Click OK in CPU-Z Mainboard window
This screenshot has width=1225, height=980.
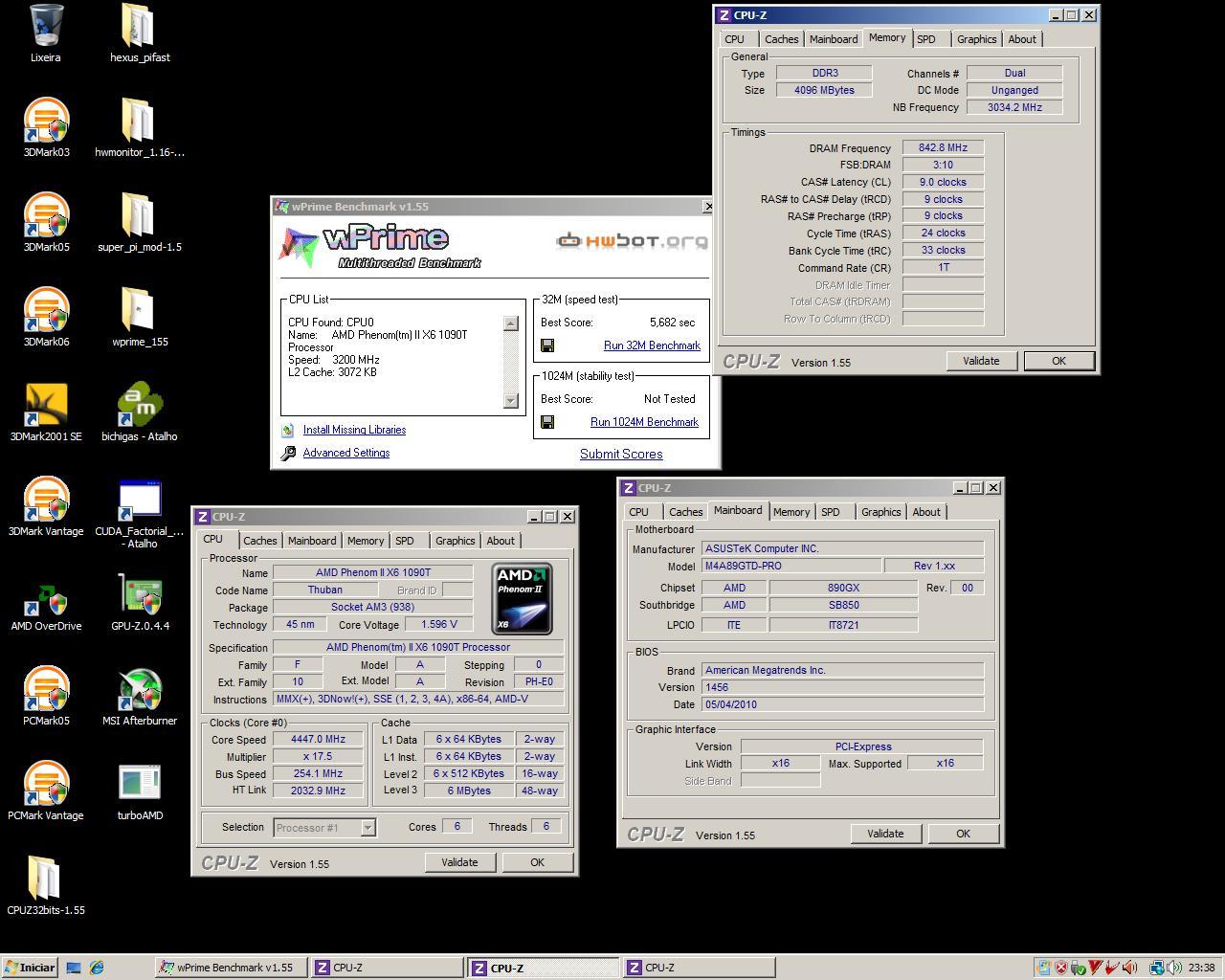pyautogui.click(x=963, y=834)
